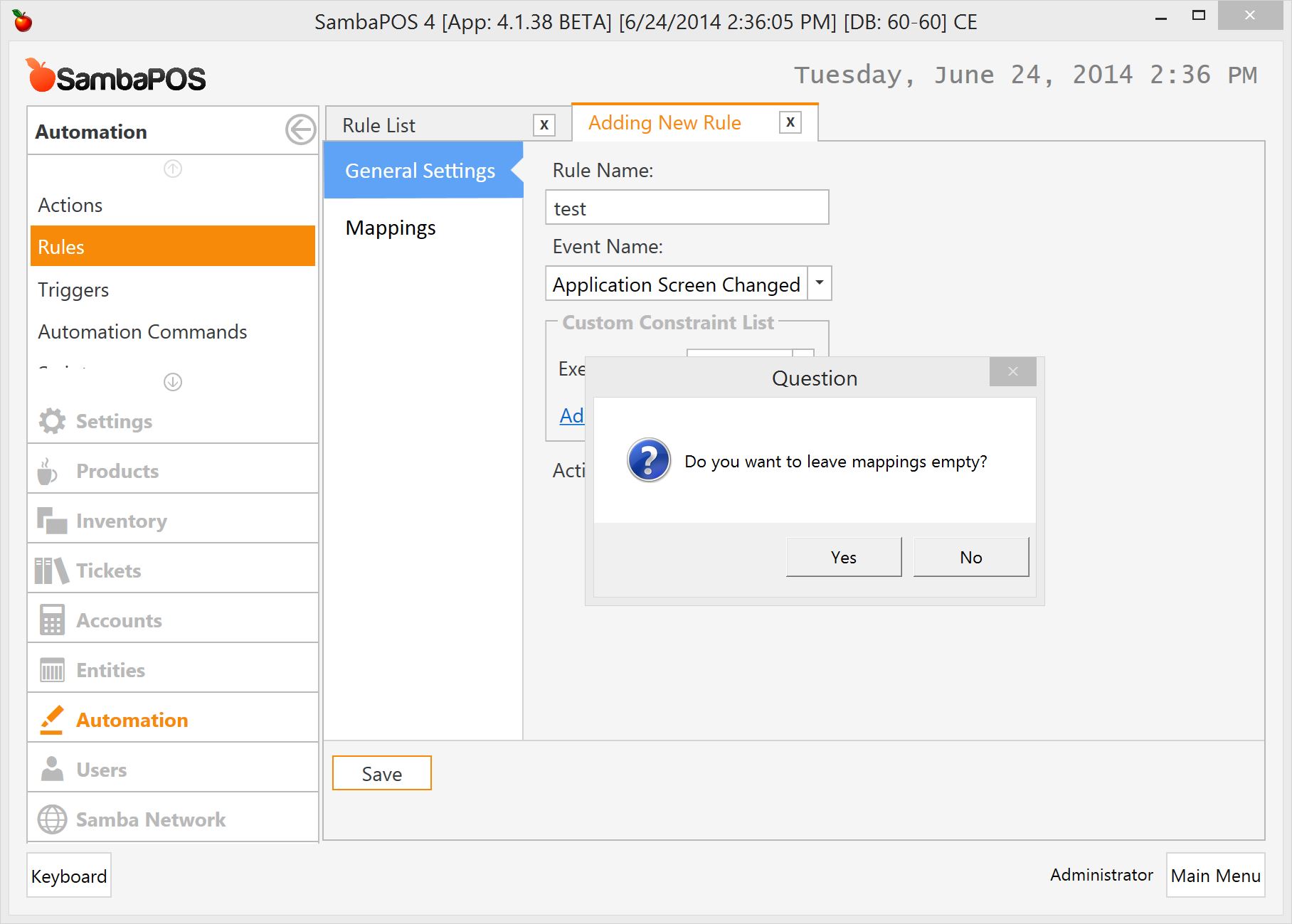Click the Products coffee cup icon
1292x924 pixels.
(x=48, y=471)
